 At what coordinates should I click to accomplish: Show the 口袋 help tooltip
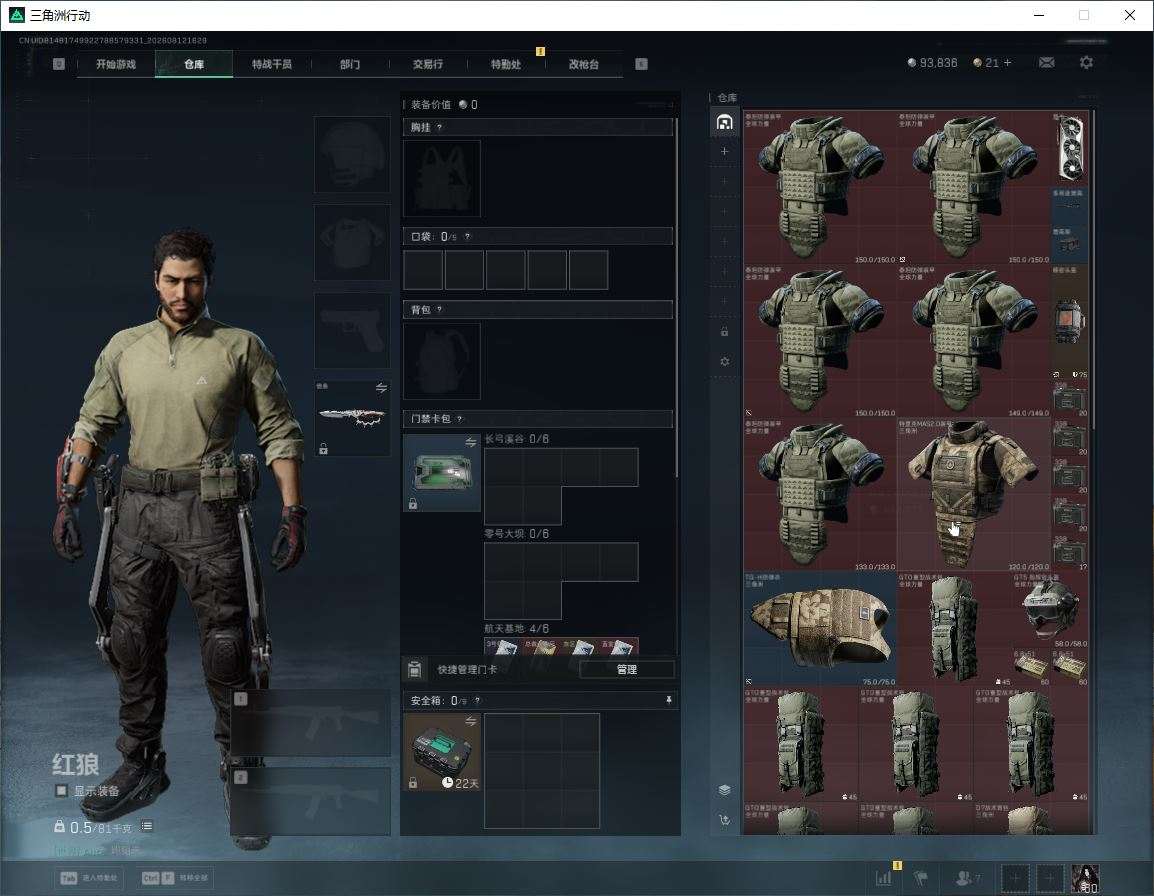click(x=467, y=236)
